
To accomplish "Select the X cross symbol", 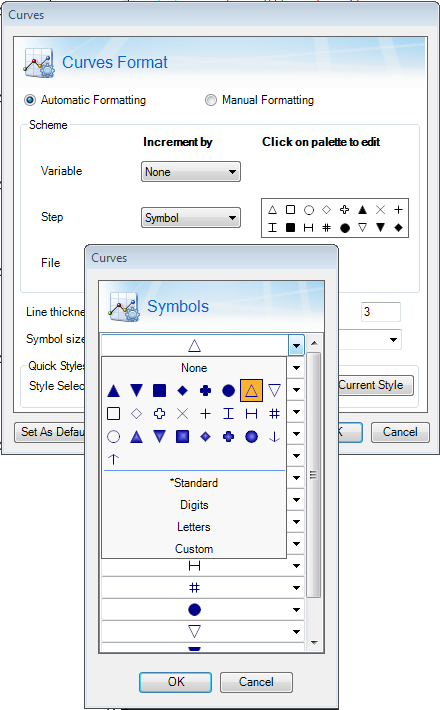I will 182,413.
